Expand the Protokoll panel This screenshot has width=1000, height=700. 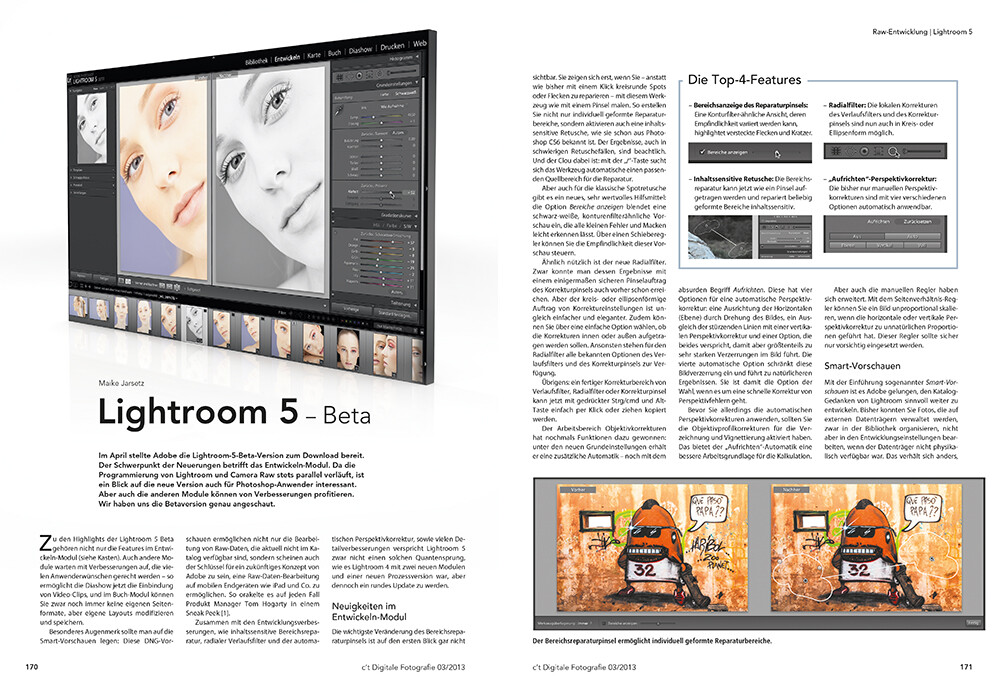[x=93, y=185]
